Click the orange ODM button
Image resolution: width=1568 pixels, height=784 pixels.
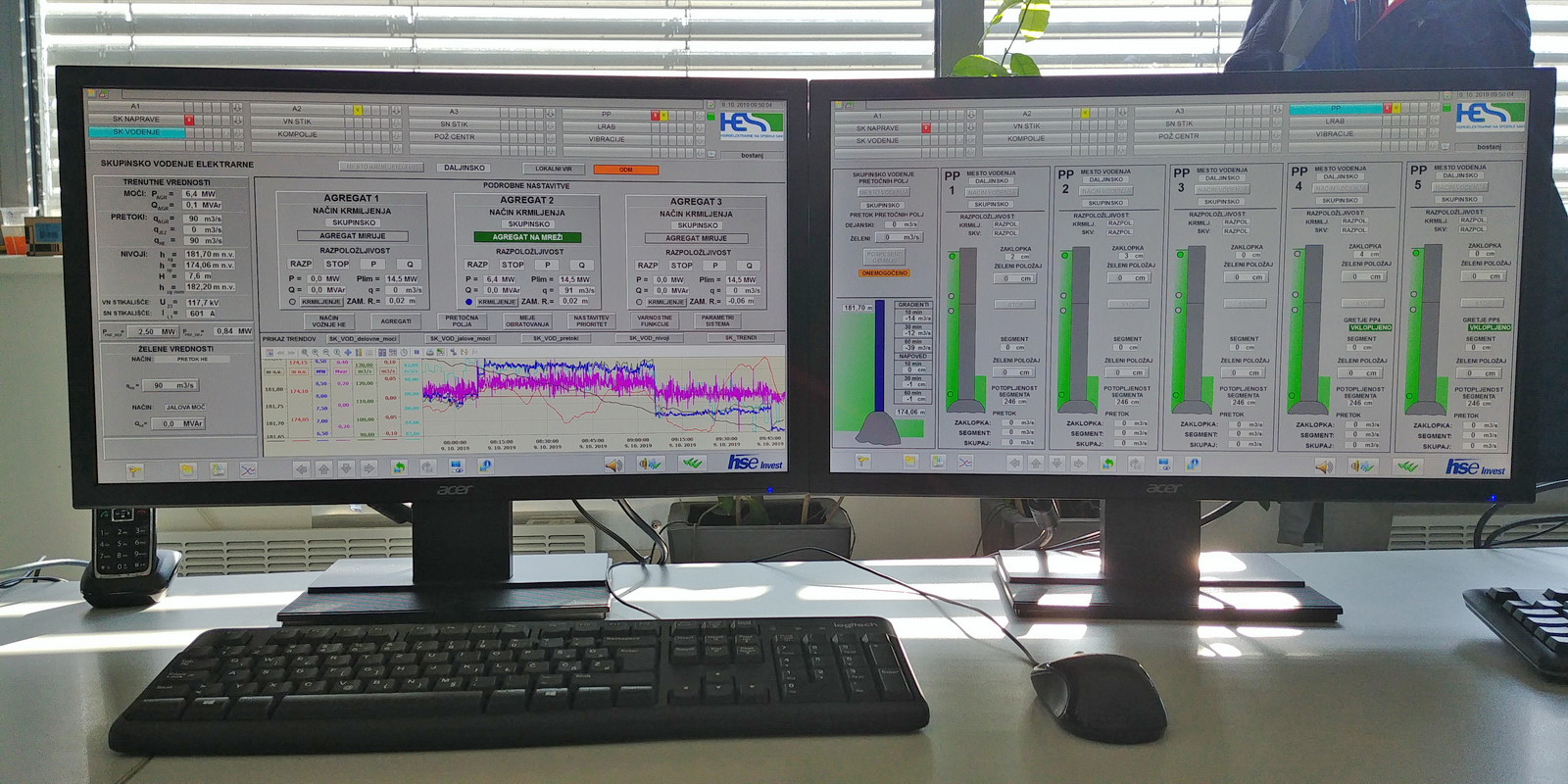pyautogui.click(x=626, y=170)
